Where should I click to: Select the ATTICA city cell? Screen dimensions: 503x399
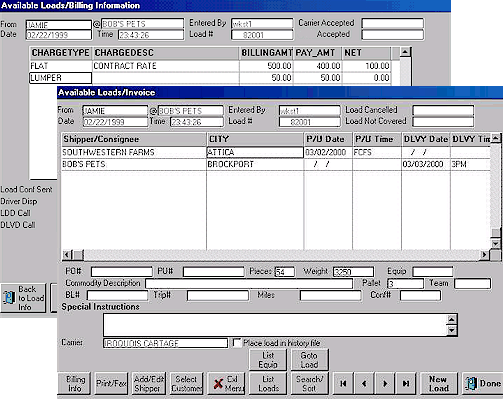tap(255, 152)
